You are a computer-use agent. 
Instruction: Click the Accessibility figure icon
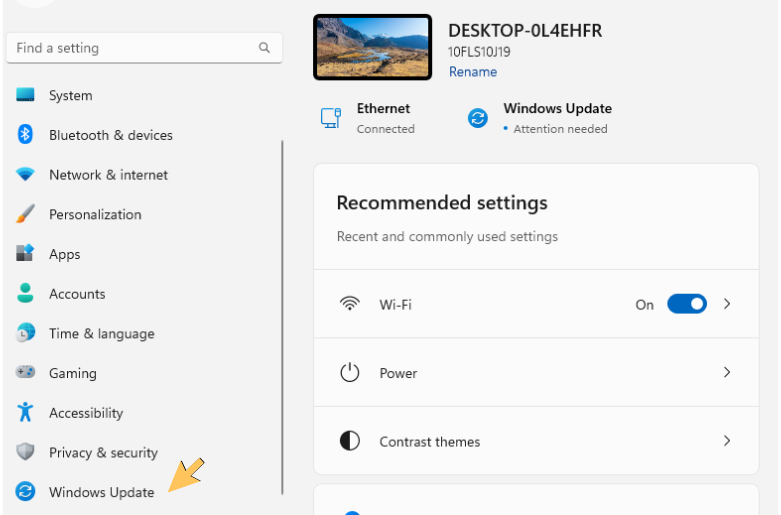[x=25, y=412]
